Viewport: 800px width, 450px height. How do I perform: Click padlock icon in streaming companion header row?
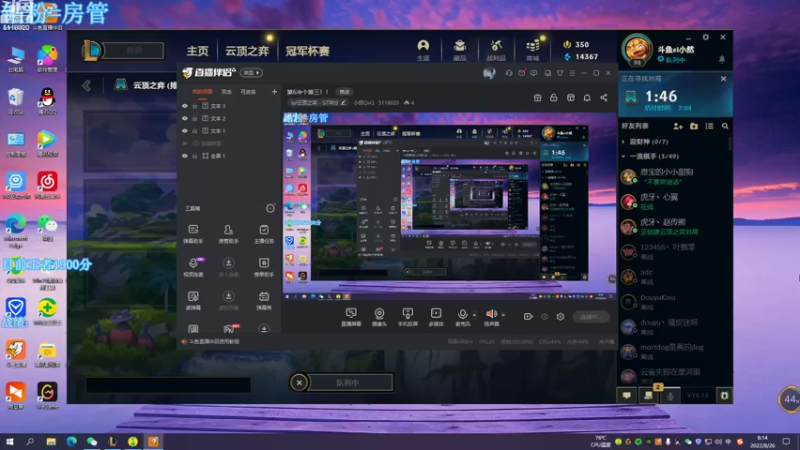pos(554,97)
